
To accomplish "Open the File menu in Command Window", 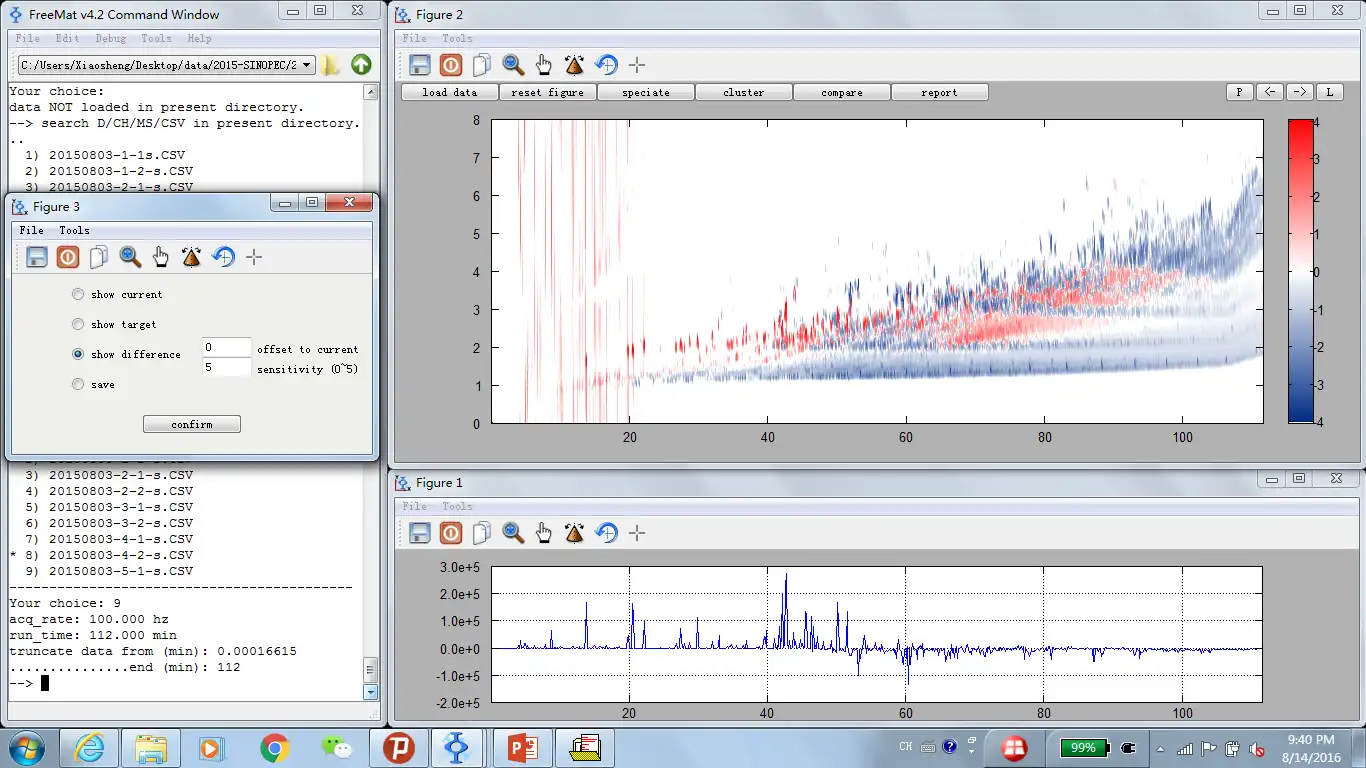I will tap(28, 38).
